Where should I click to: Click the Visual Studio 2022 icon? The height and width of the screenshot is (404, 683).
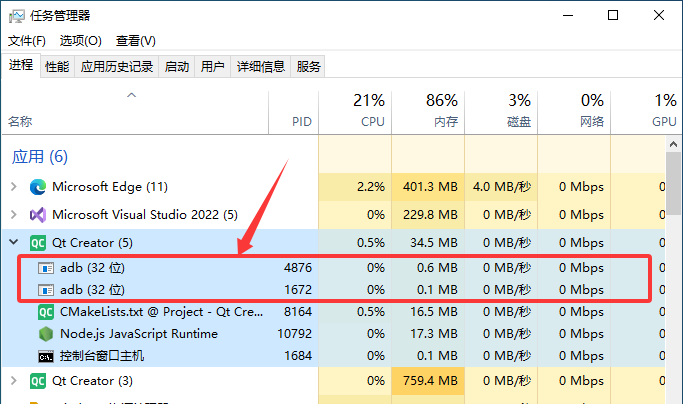point(38,215)
